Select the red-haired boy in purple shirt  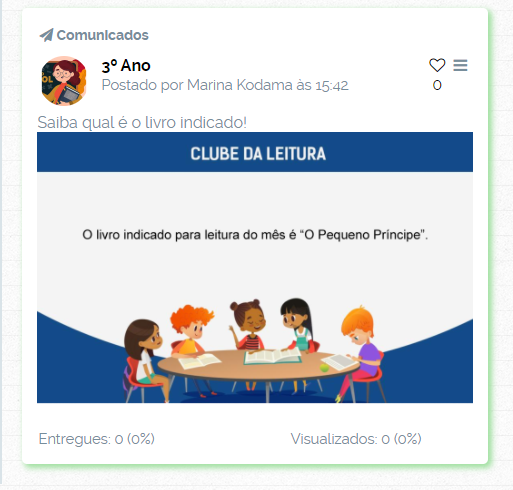362,352
